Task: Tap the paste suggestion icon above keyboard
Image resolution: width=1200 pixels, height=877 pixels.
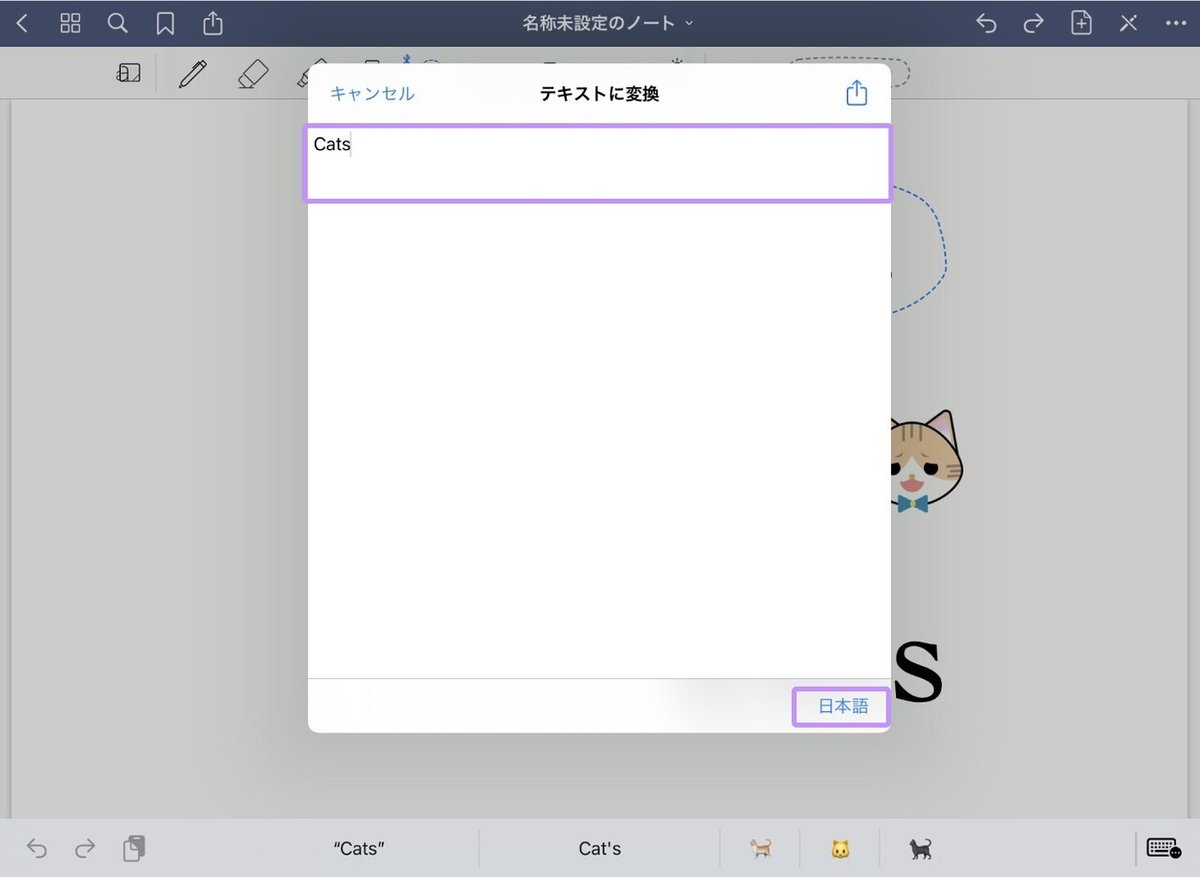Action: point(133,847)
